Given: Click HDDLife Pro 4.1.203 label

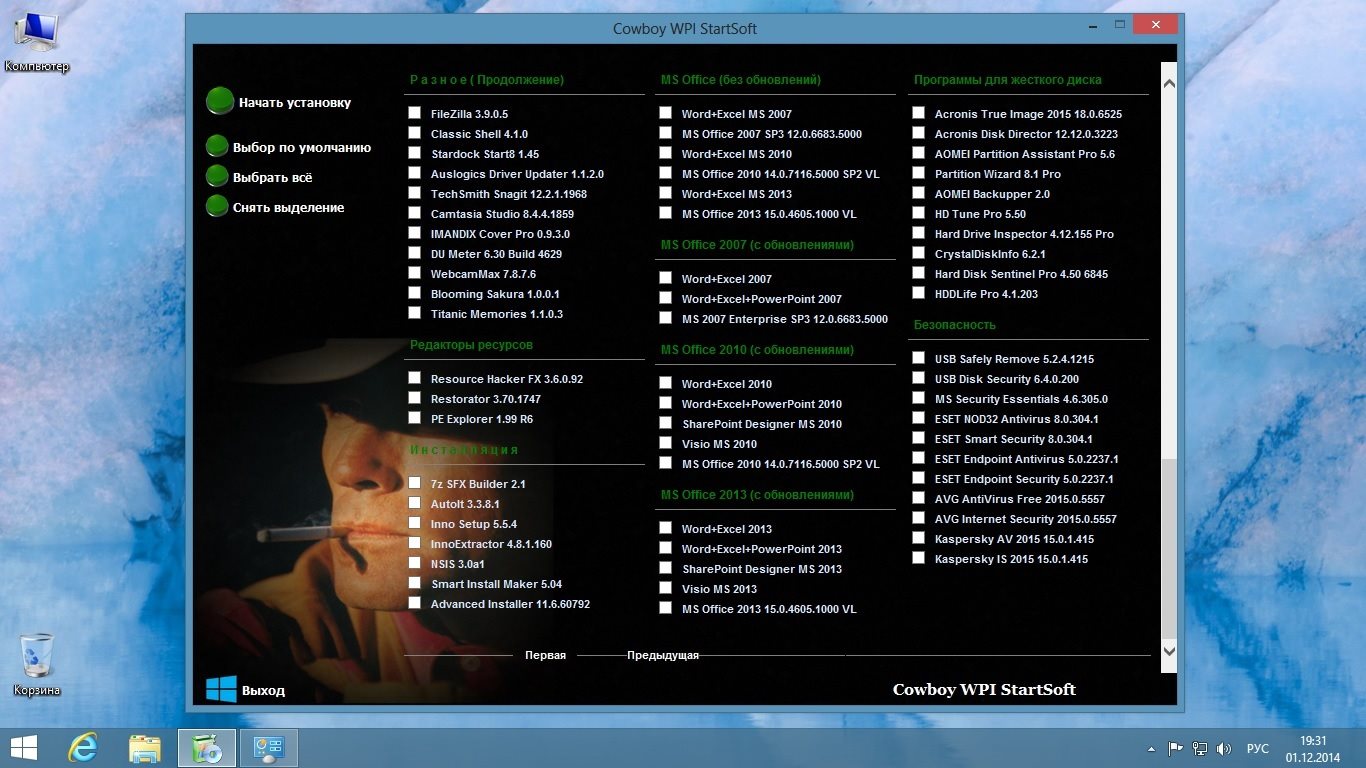Looking at the screenshot, I should pos(986,294).
